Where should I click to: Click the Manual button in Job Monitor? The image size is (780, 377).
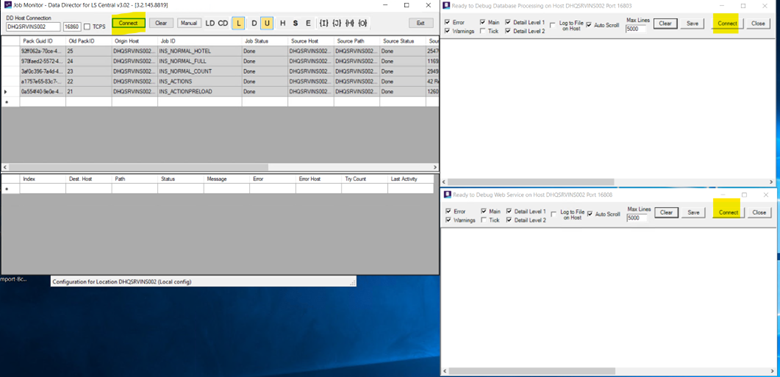click(x=189, y=23)
